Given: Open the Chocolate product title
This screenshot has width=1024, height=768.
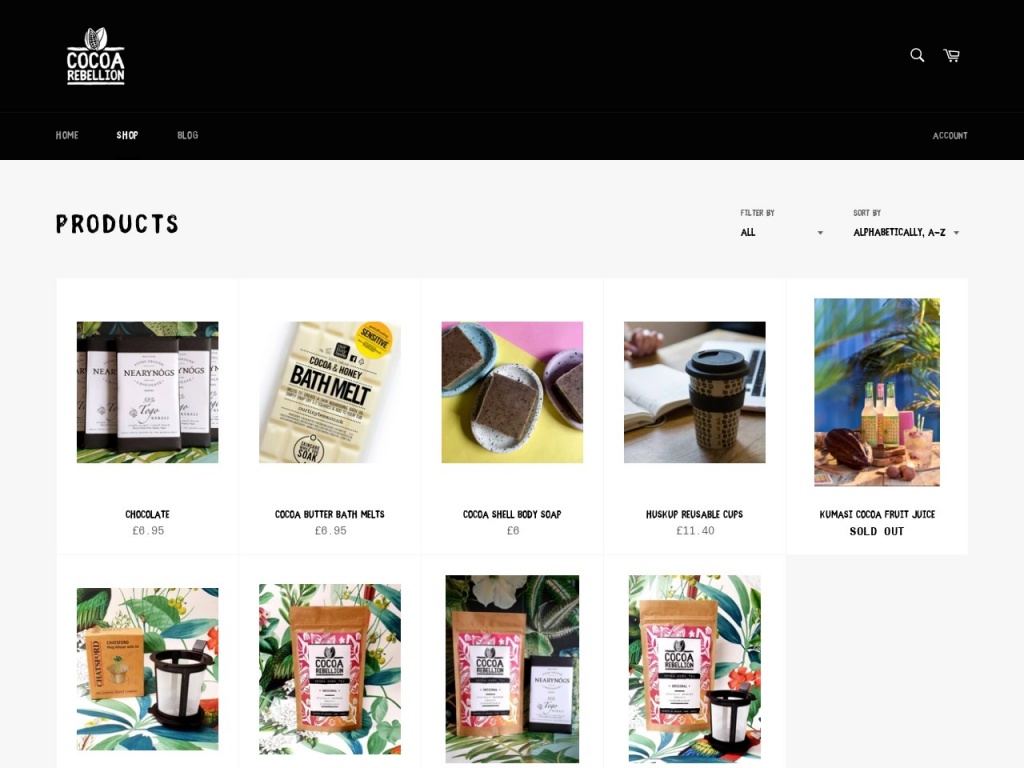Looking at the screenshot, I should pos(148,515).
